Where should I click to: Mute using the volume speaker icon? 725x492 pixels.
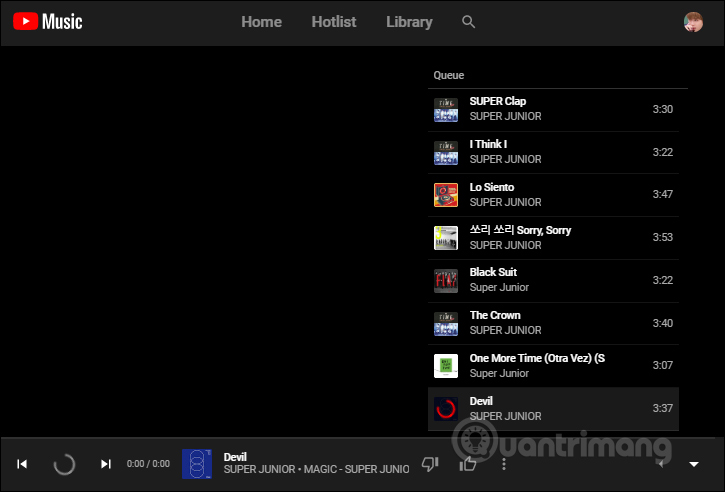point(661,464)
